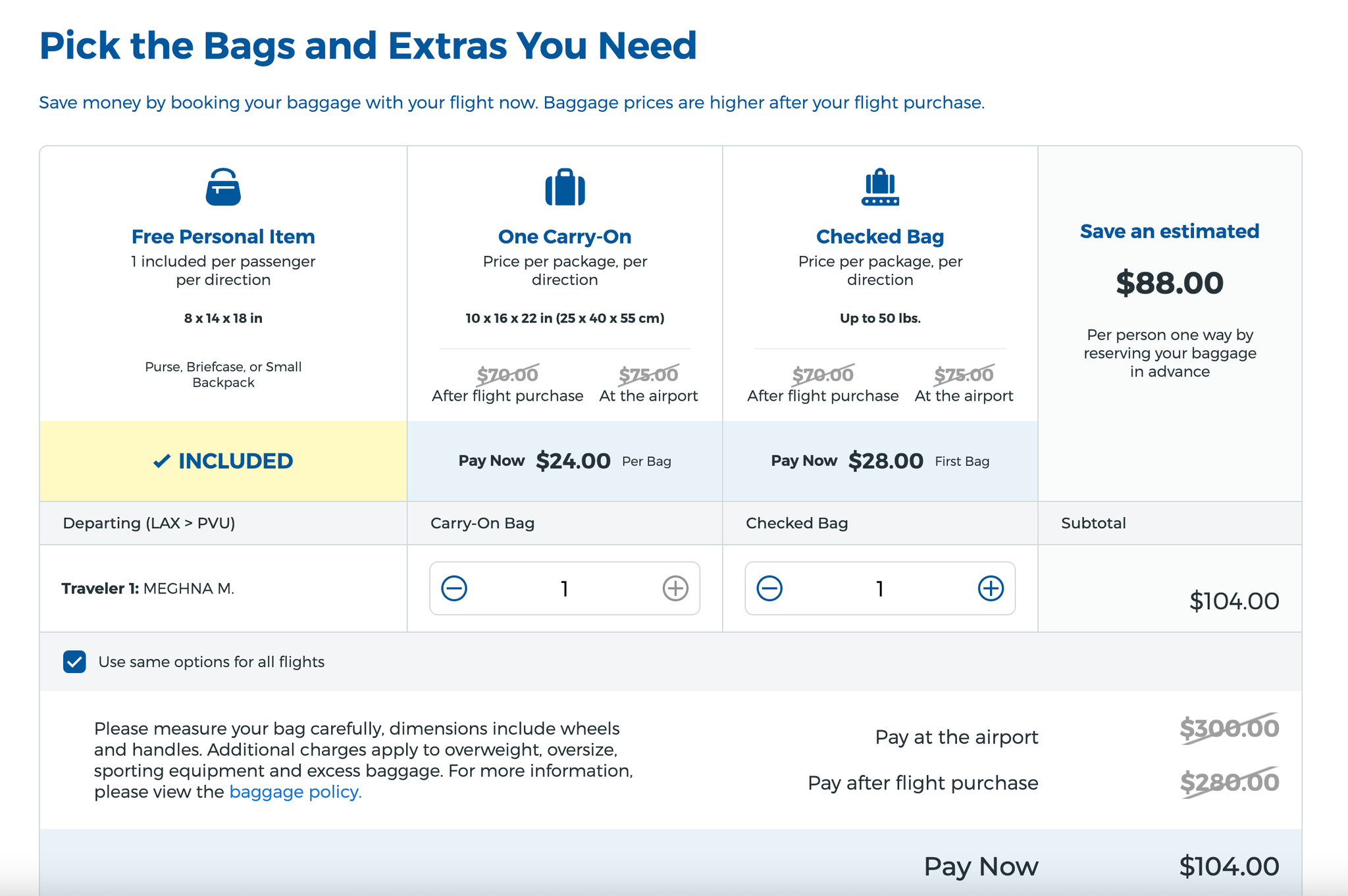The image size is (1348, 896).
Task: Click the checked bag quantity value field
Action: pyautogui.click(x=879, y=588)
